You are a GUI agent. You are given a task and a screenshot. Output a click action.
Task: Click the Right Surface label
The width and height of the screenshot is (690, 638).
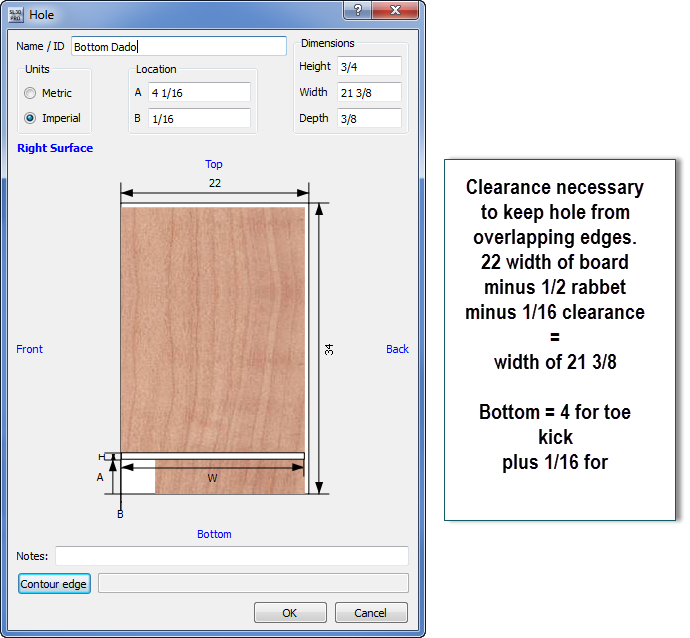click(x=55, y=148)
